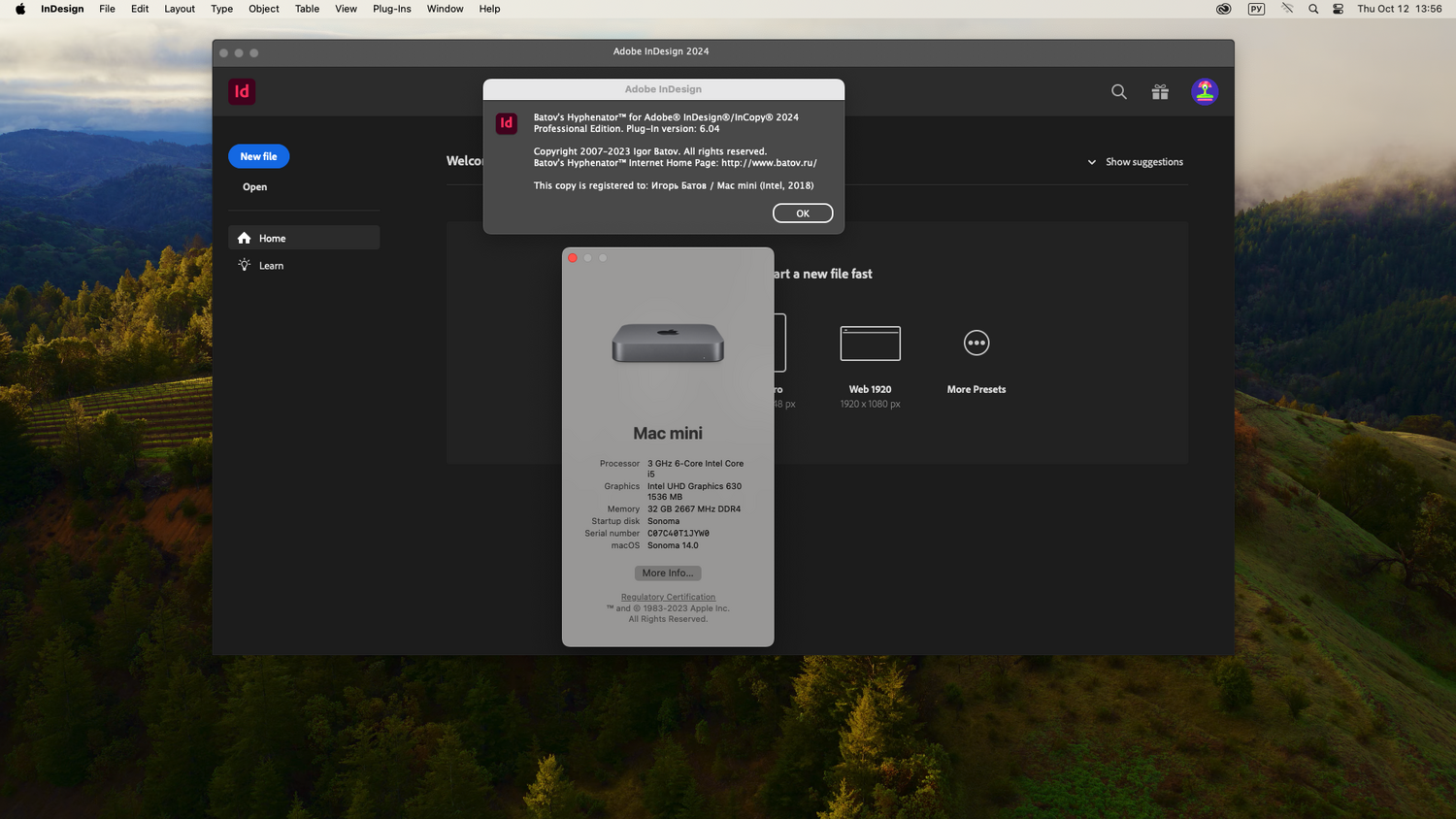Create a document with New file button
Viewport: 1456px width, 819px height.
[258, 156]
